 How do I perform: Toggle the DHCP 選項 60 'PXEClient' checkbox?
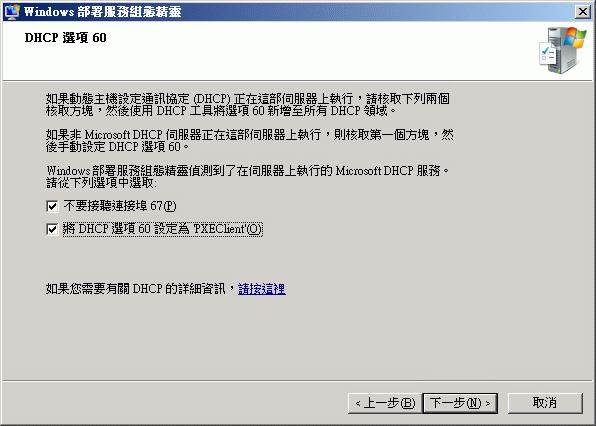52,229
